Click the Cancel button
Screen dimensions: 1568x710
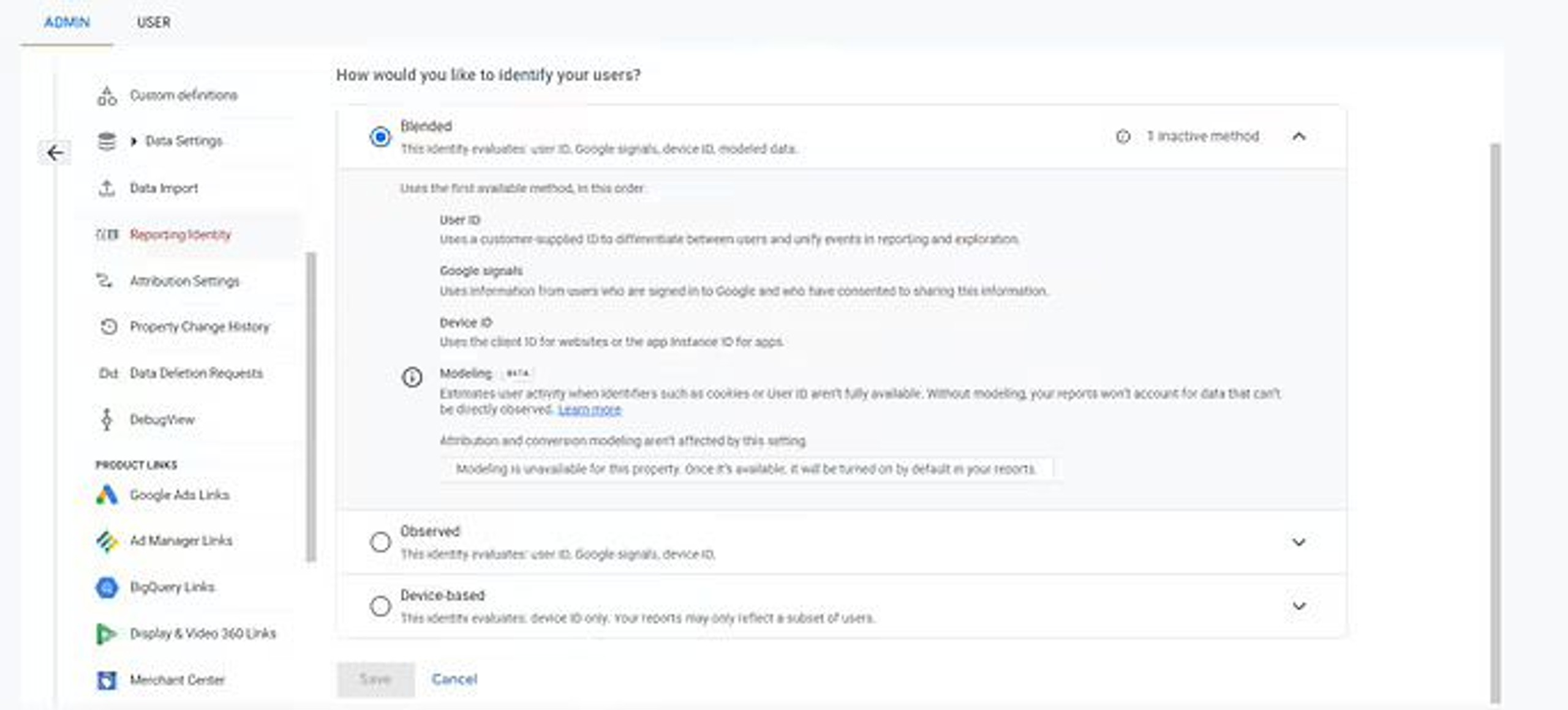click(454, 679)
